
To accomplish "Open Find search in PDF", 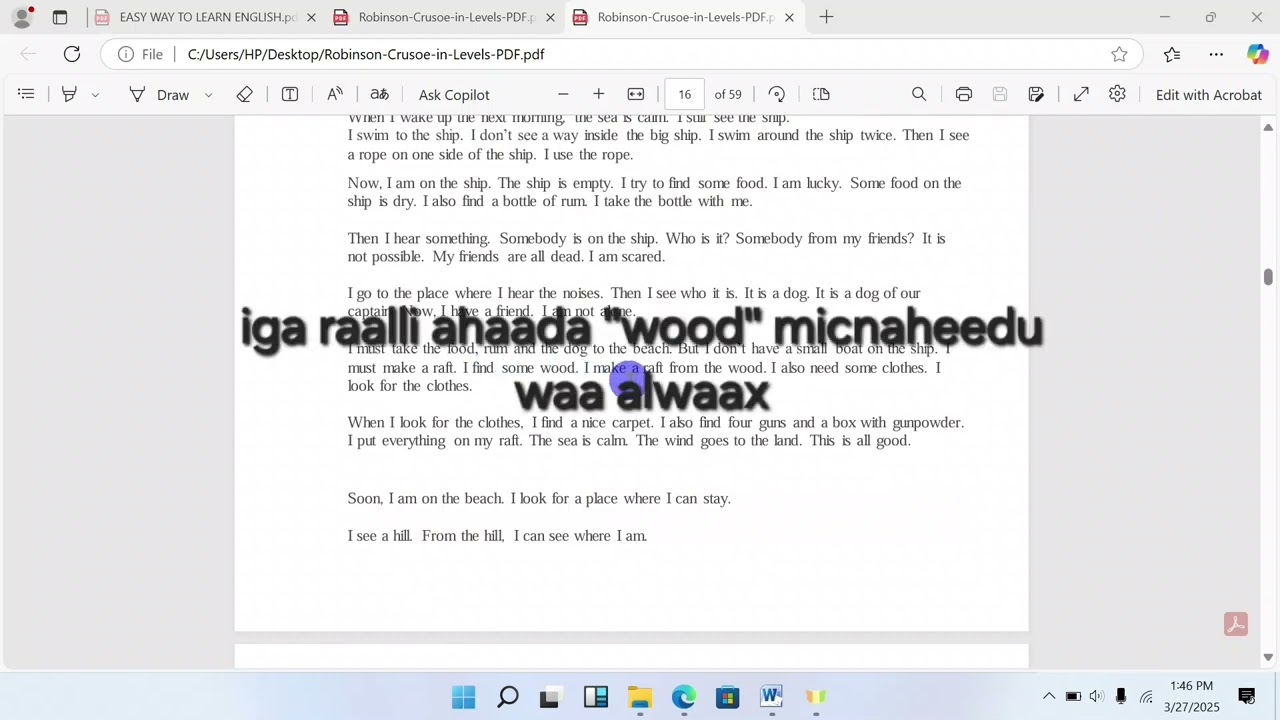I will pos(919,94).
